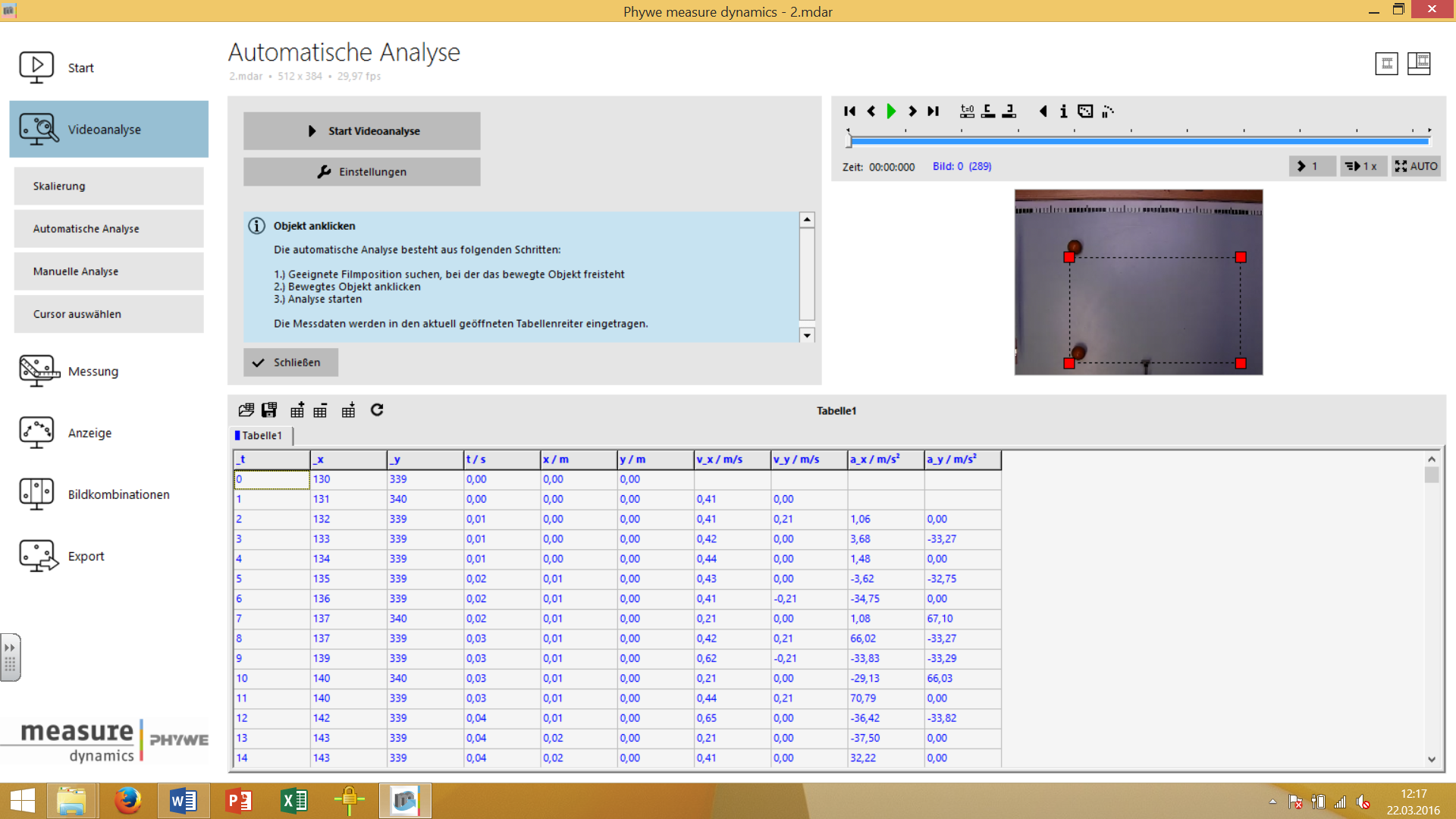
Task: Select the Tabelle1 tab
Action: [261, 435]
